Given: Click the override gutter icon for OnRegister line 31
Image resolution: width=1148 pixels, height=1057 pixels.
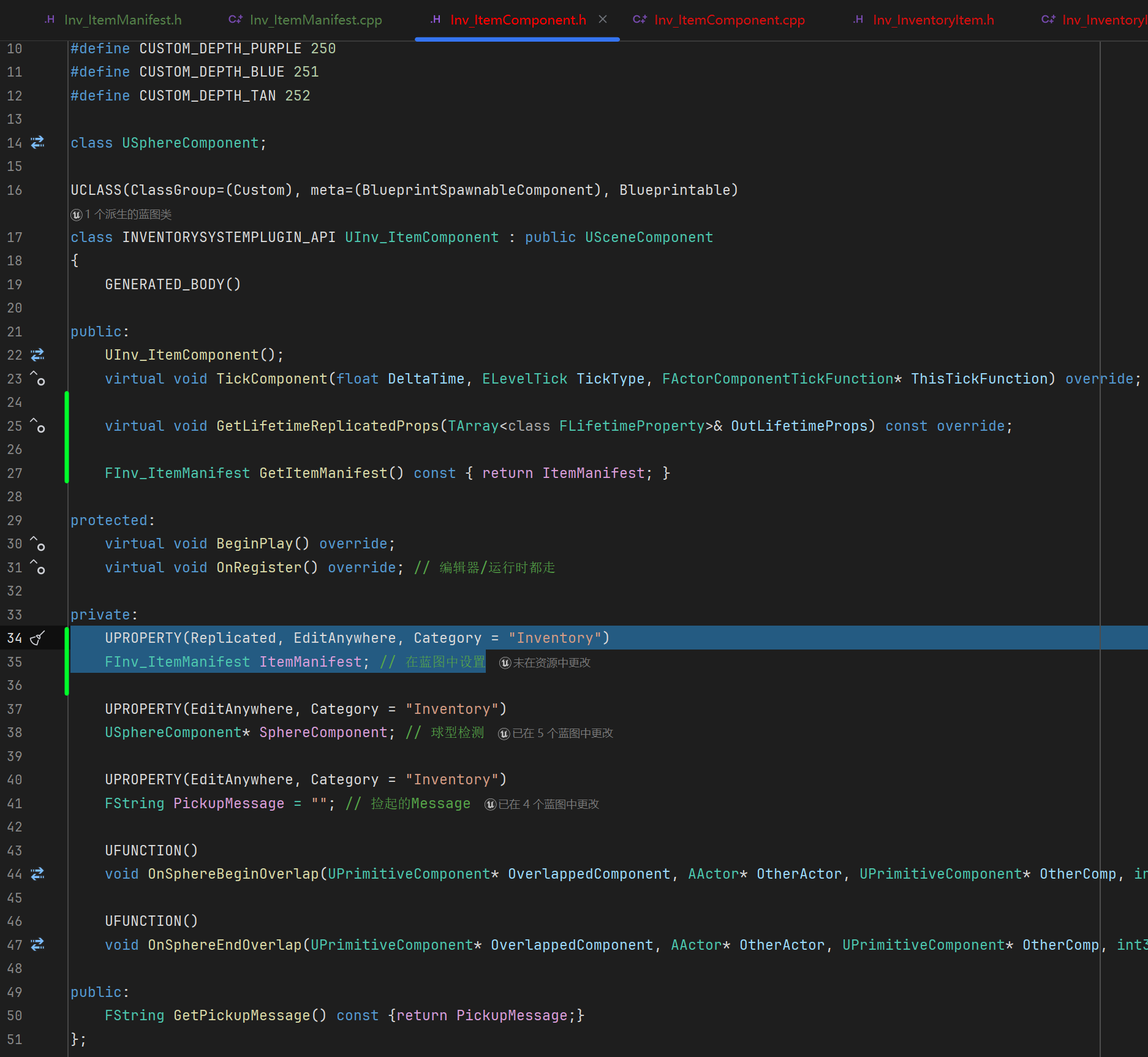Looking at the screenshot, I should [37, 567].
